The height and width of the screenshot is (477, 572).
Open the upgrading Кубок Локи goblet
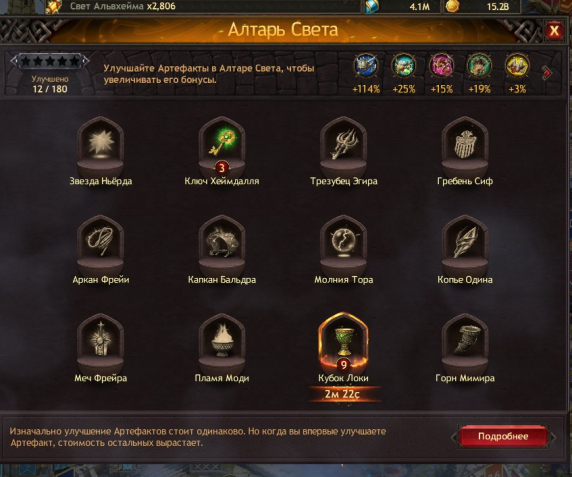(x=343, y=343)
